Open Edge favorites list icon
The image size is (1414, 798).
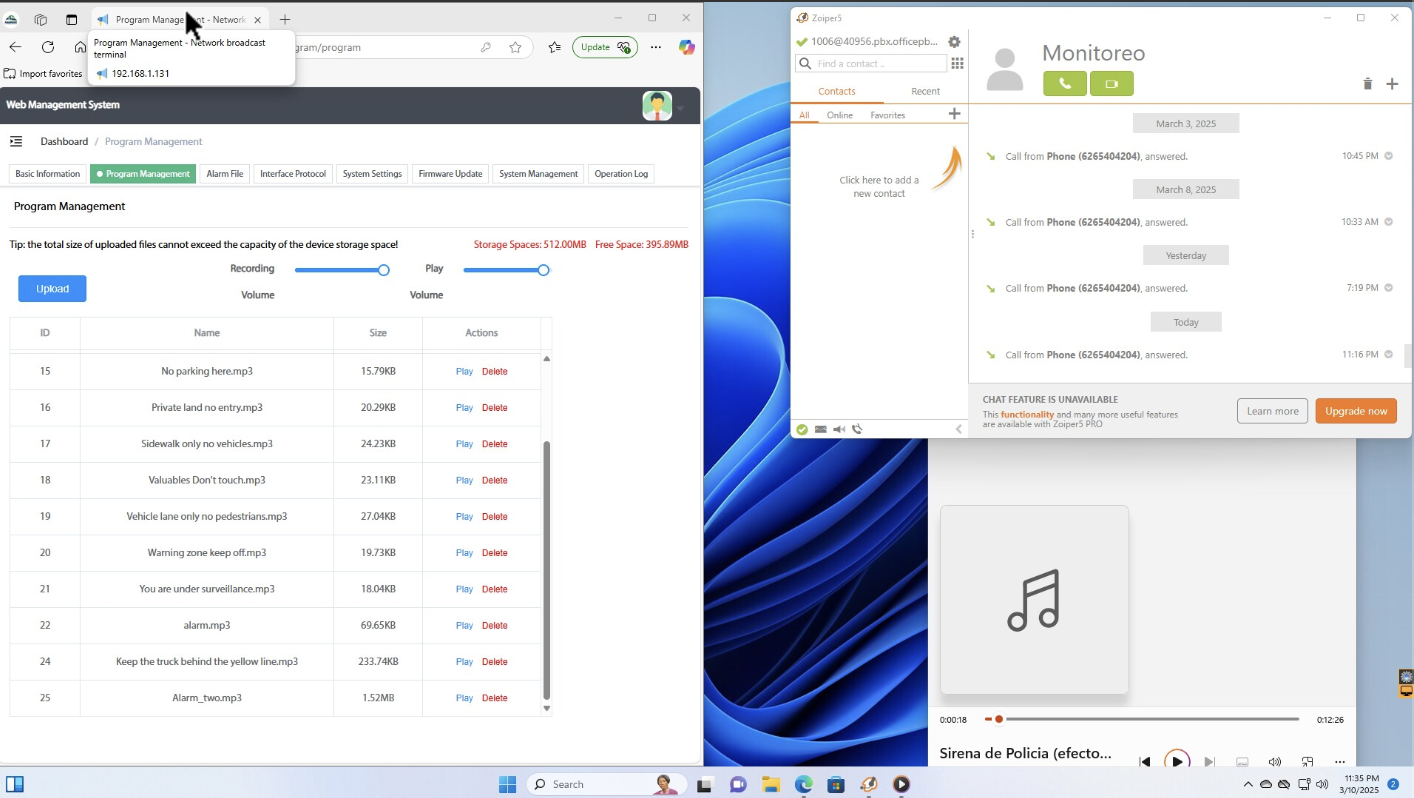point(555,47)
